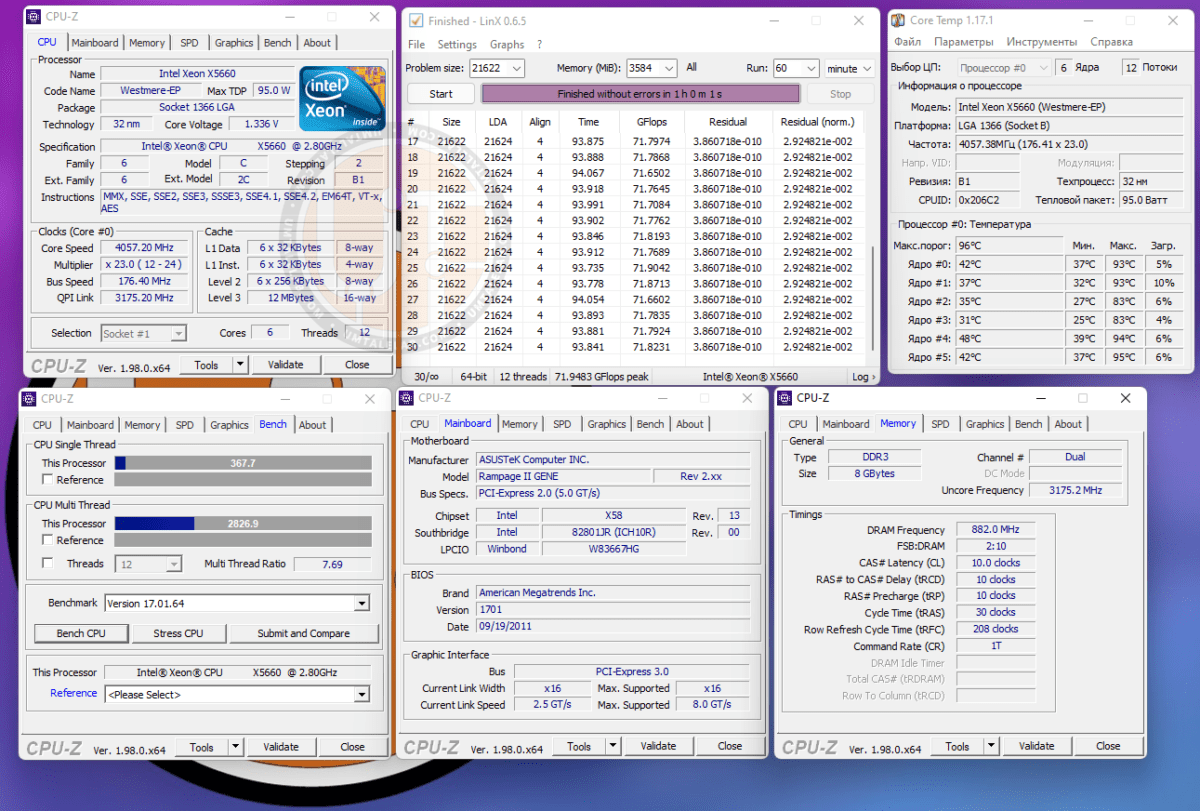1200x811 pixels.
Task: Click the LinX 'Finished without errors' progress bar
Action: [x=640, y=94]
